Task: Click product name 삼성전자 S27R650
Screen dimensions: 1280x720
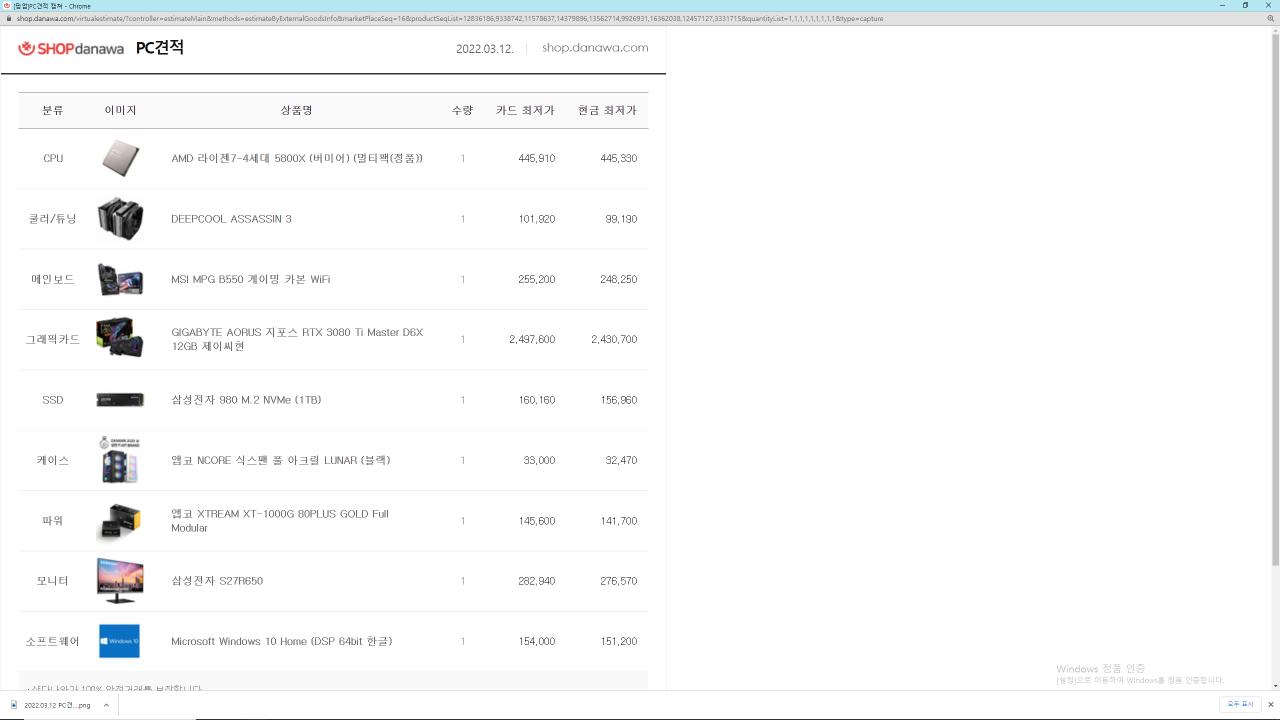Action: tap(217, 581)
